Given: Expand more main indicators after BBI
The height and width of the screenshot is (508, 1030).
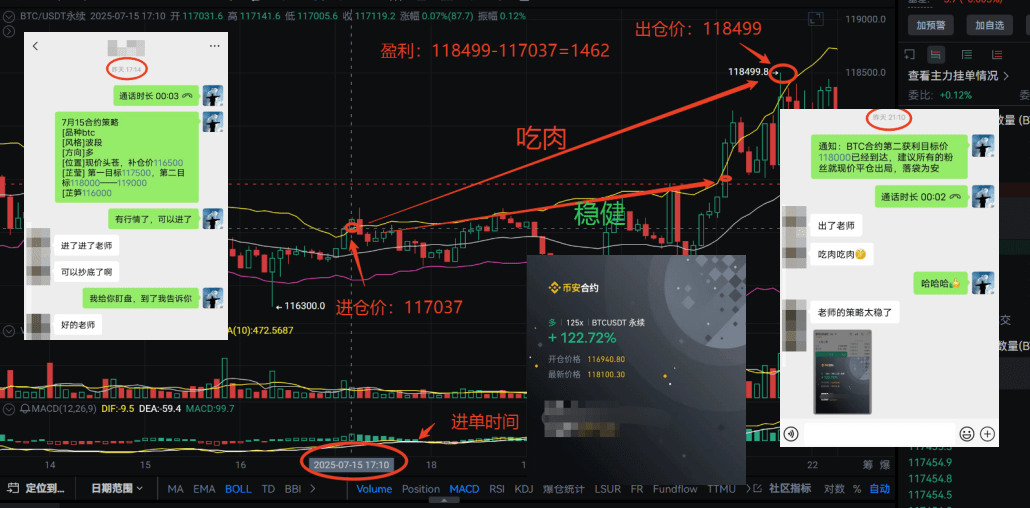Looking at the screenshot, I should click(x=312, y=489).
